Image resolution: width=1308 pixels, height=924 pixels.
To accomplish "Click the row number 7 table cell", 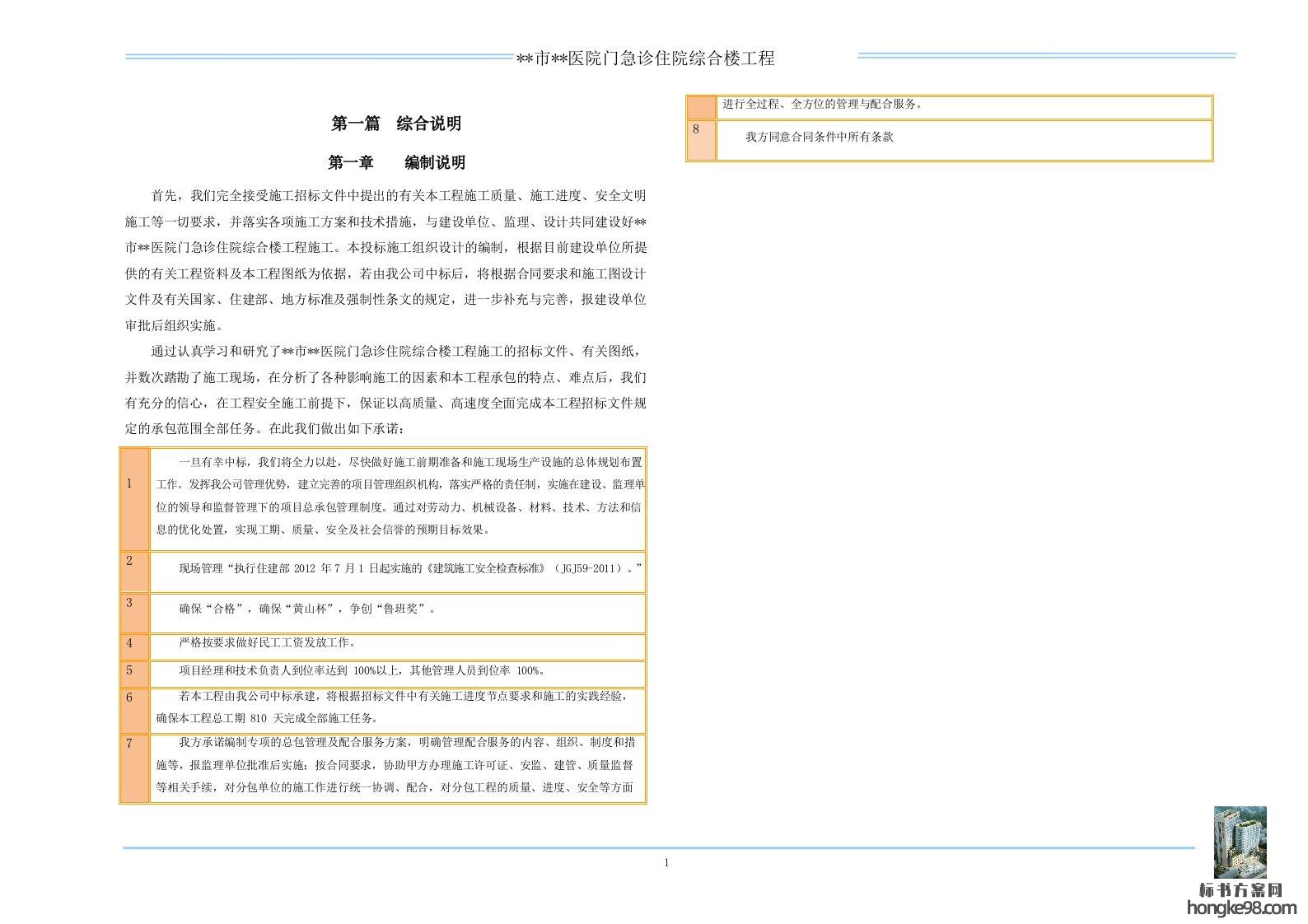I will [x=134, y=768].
